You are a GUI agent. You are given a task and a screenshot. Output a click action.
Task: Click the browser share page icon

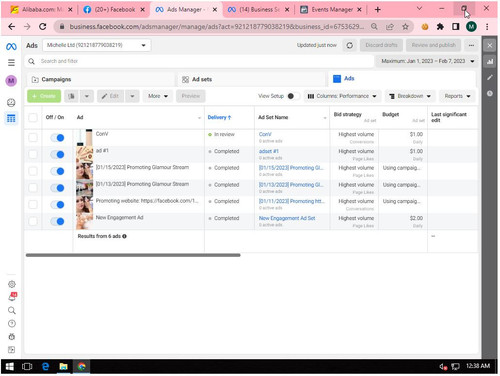[390, 27]
